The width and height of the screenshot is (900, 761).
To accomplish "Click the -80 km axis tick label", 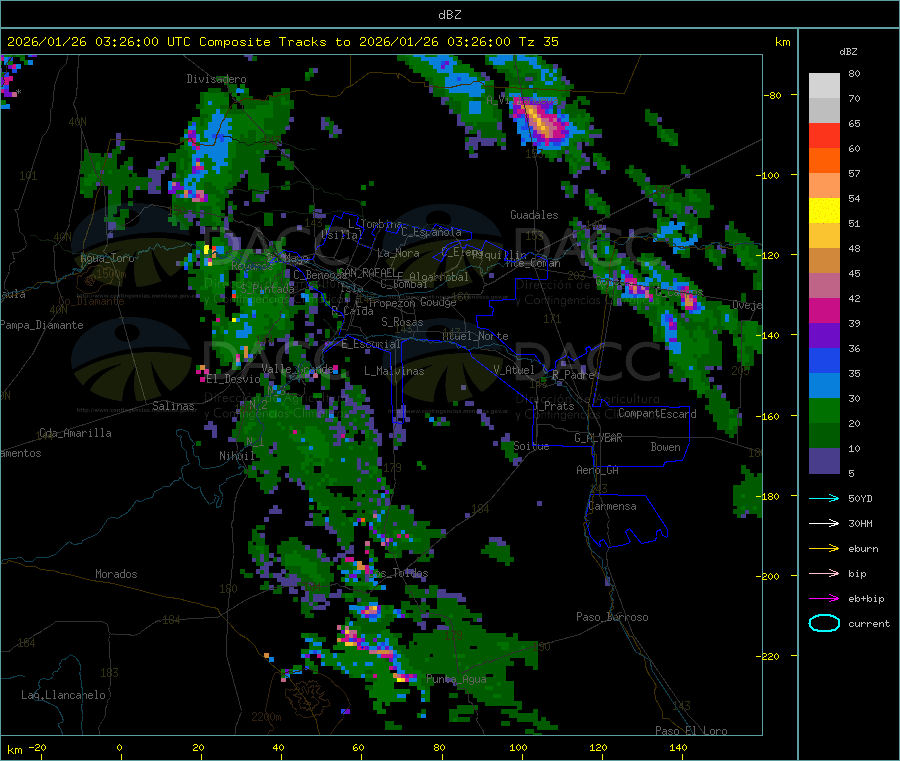I will [772, 95].
